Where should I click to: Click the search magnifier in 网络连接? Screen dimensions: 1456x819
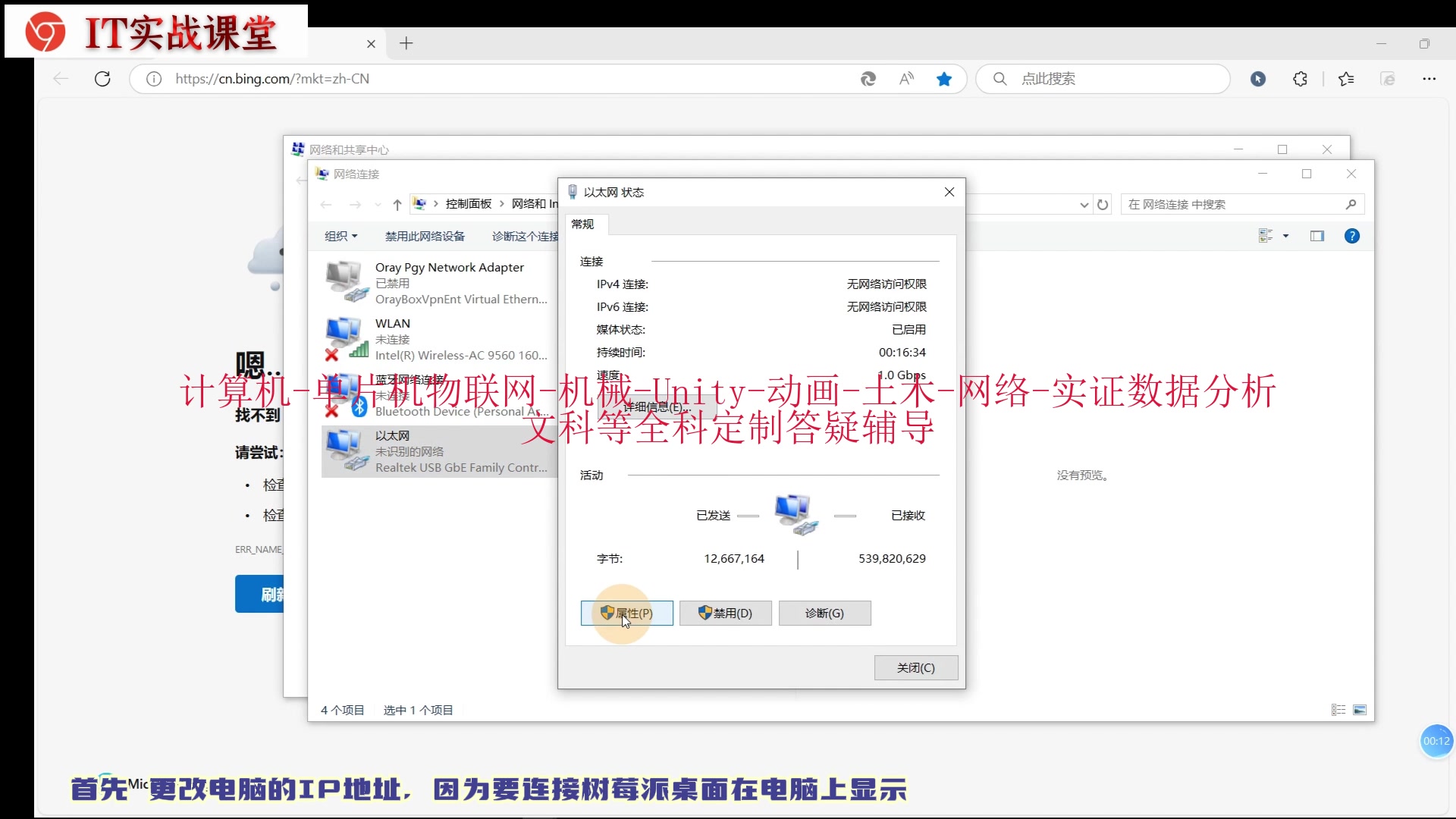coord(1351,204)
